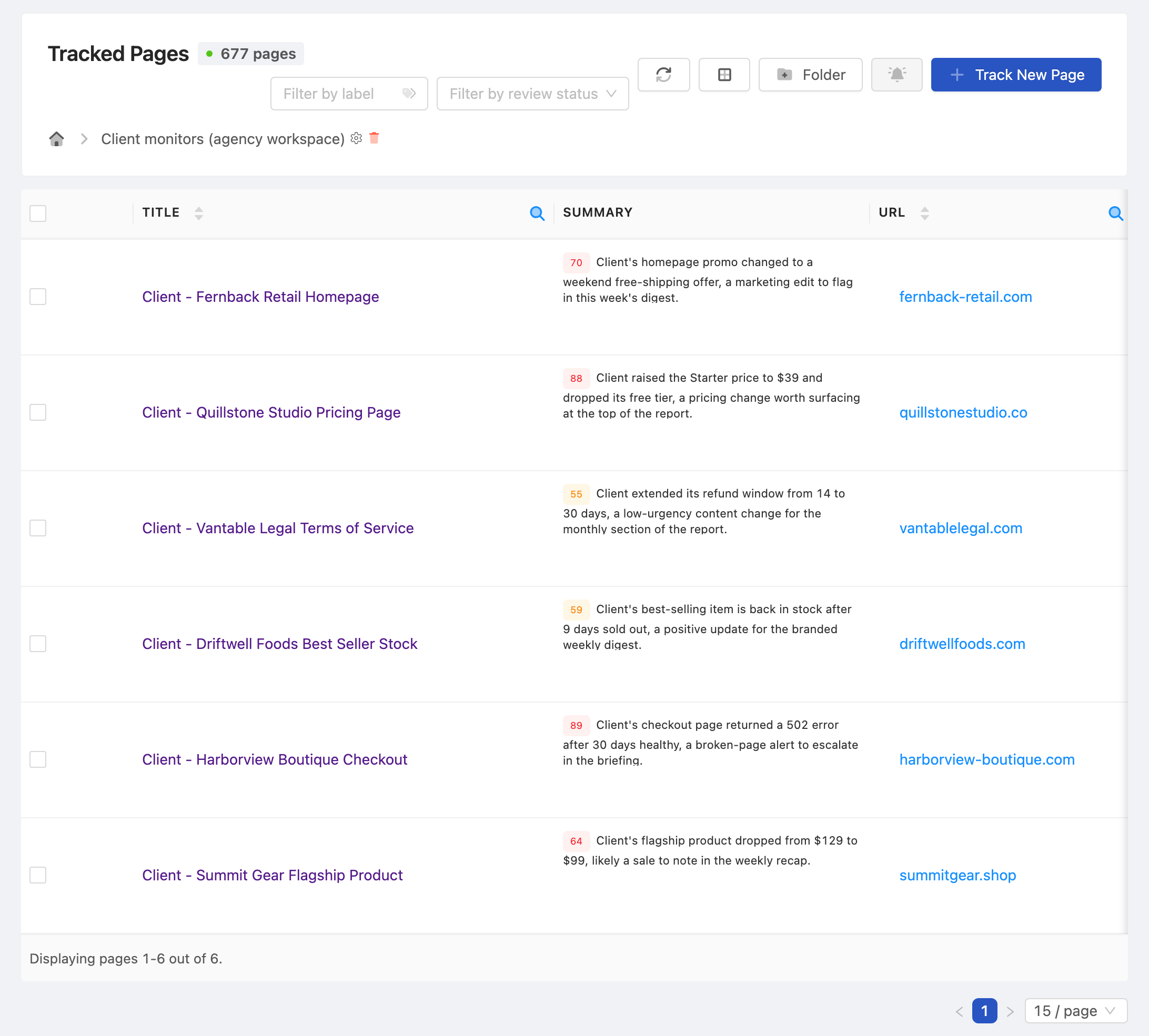
Task: Click the 677 pages count badge
Action: coord(250,54)
